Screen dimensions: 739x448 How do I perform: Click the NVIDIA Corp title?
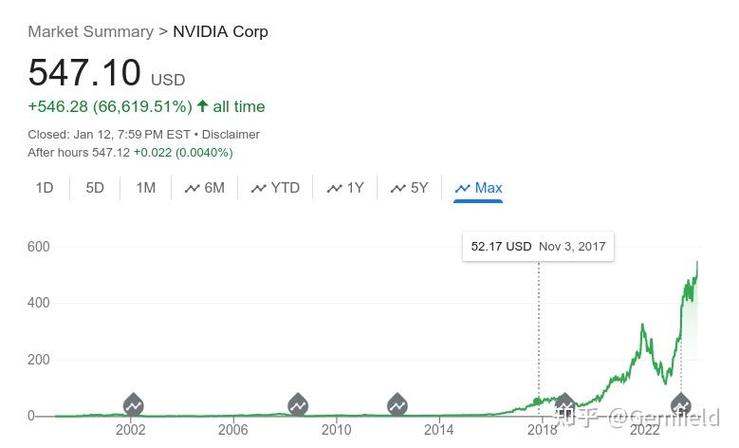pyautogui.click(x=221, y=32)
